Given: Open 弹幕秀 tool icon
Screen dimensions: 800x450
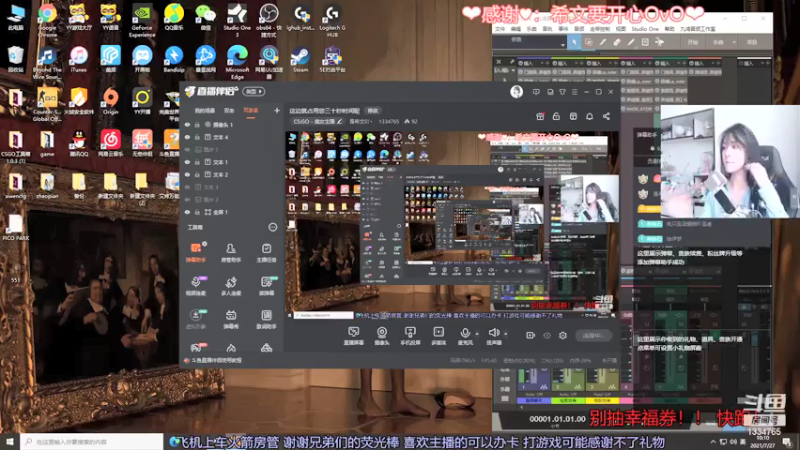Looking at the screenshot, I should tap(231, 319).
